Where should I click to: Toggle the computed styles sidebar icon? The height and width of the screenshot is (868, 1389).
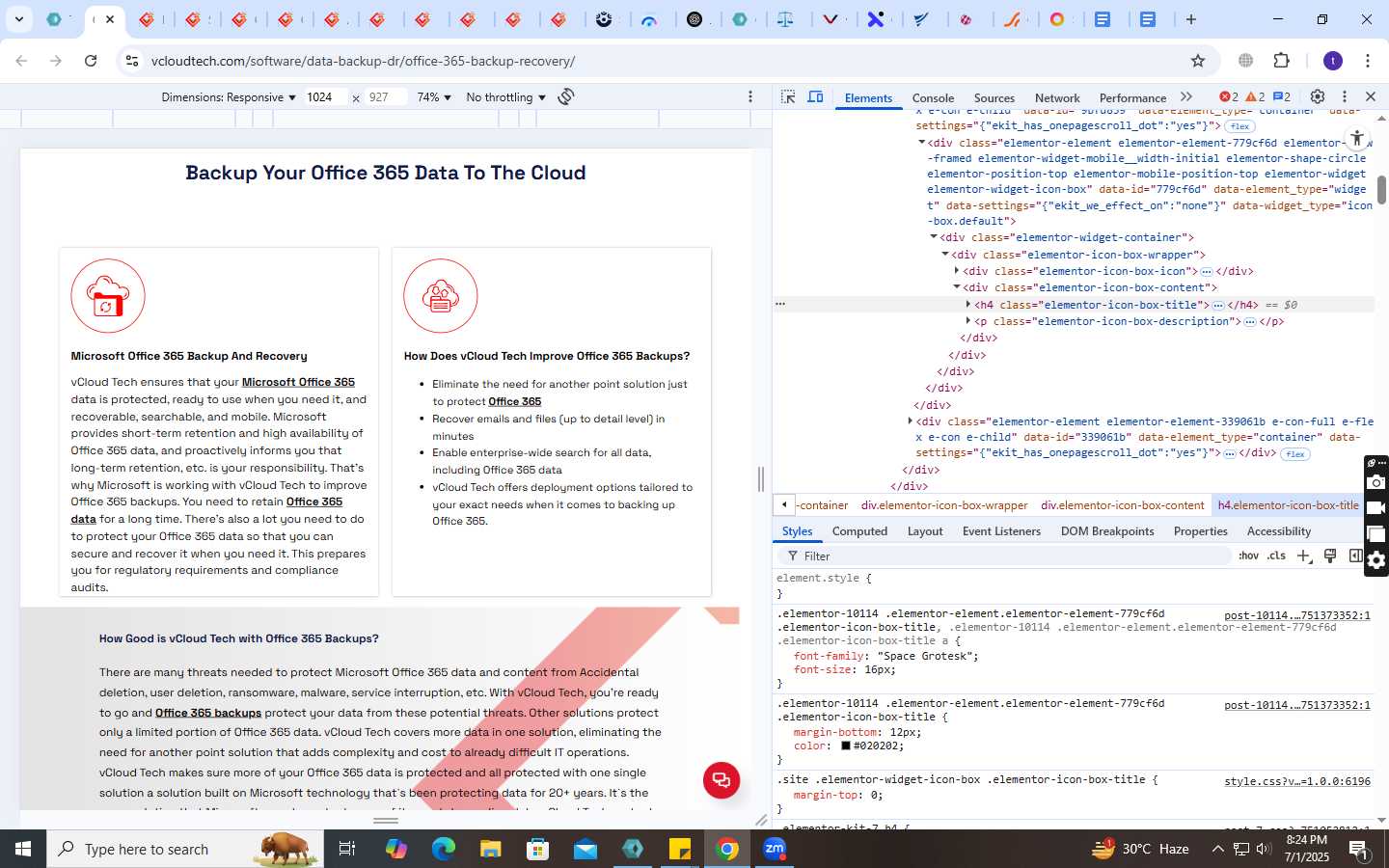tap(1355, 556)
